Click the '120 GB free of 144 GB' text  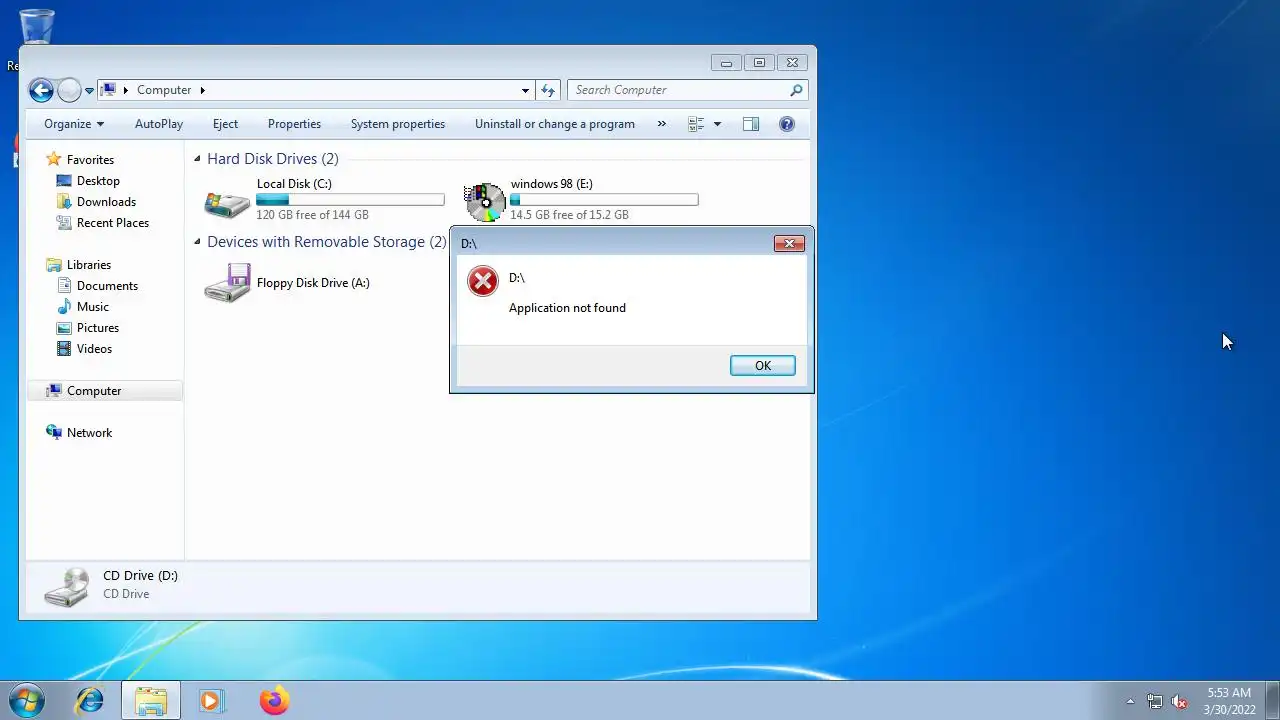click(x=312, y=215)
